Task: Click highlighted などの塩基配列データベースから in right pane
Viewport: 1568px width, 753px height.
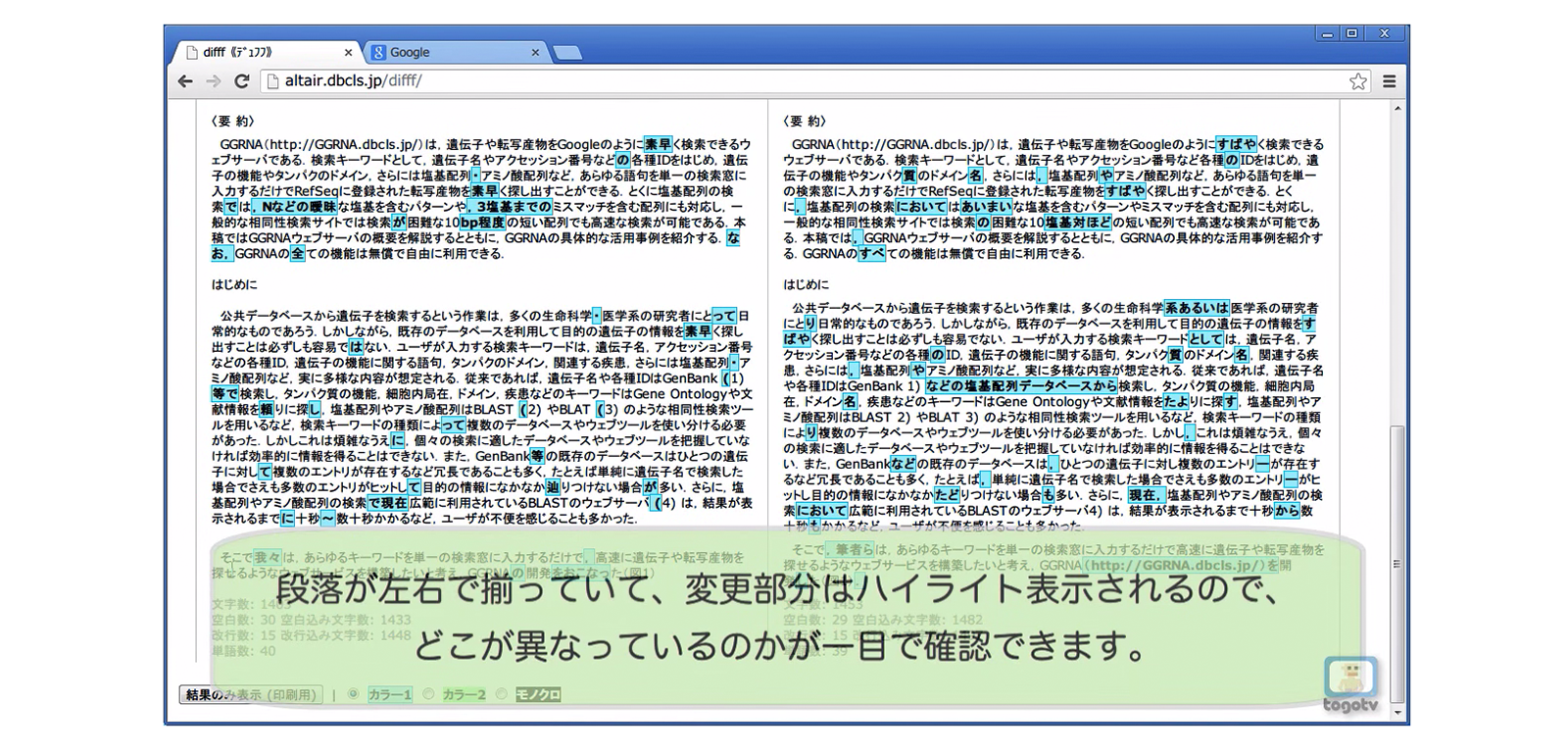Action: click(x=1020, y=386)
